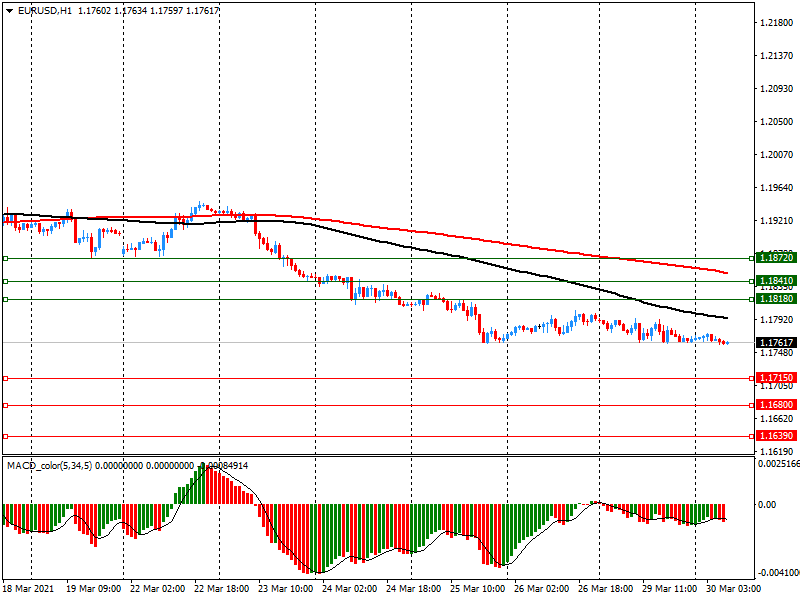Click the red 1.17150 price label
The image size is (800, 600).
tap(776, 378)
